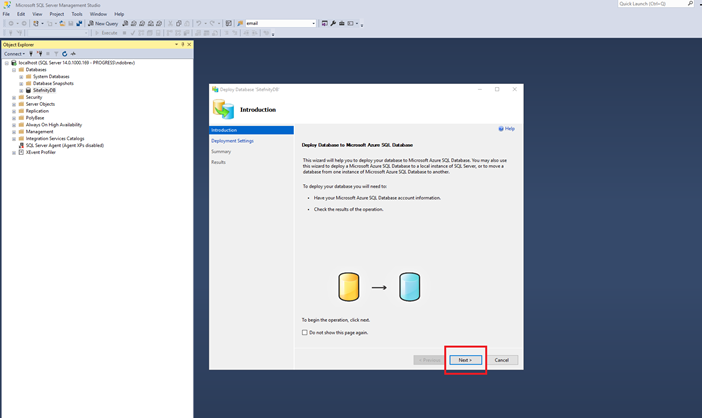Open the 'email' database combo box
The image size is (702, 418).
[x=312, y=23]
